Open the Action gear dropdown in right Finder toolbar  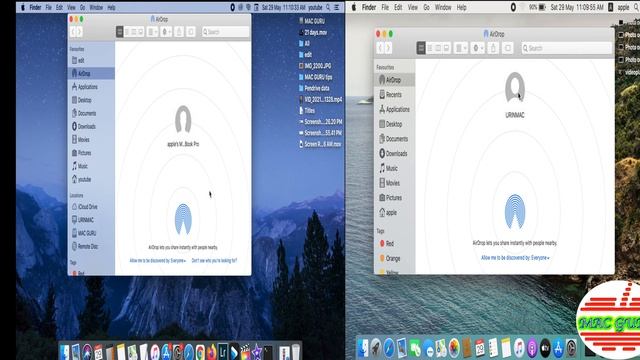pos(478,48)
